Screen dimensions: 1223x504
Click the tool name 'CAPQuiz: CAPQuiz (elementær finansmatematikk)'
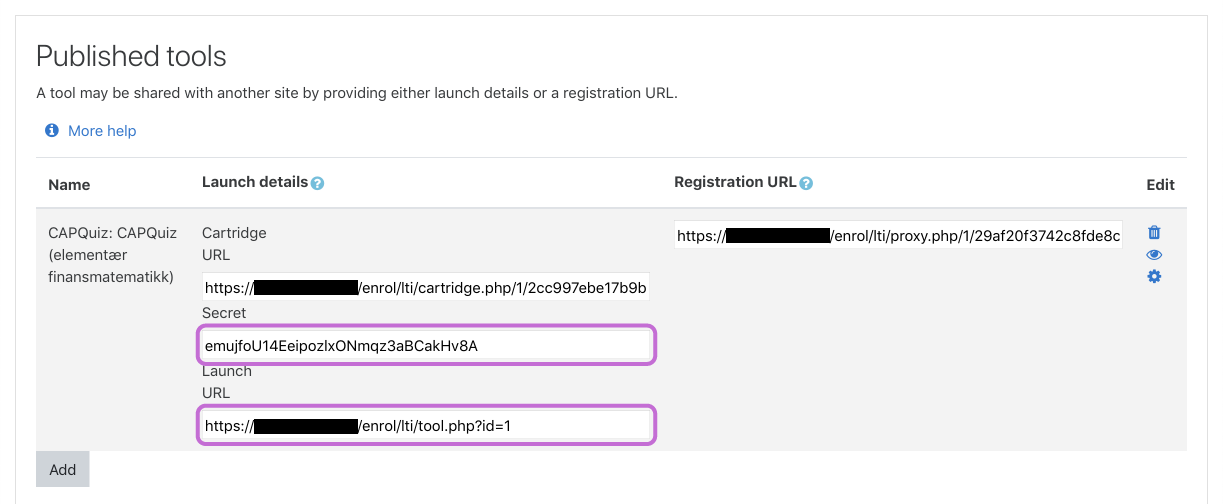pyautogui.click(x=113, y=254)
